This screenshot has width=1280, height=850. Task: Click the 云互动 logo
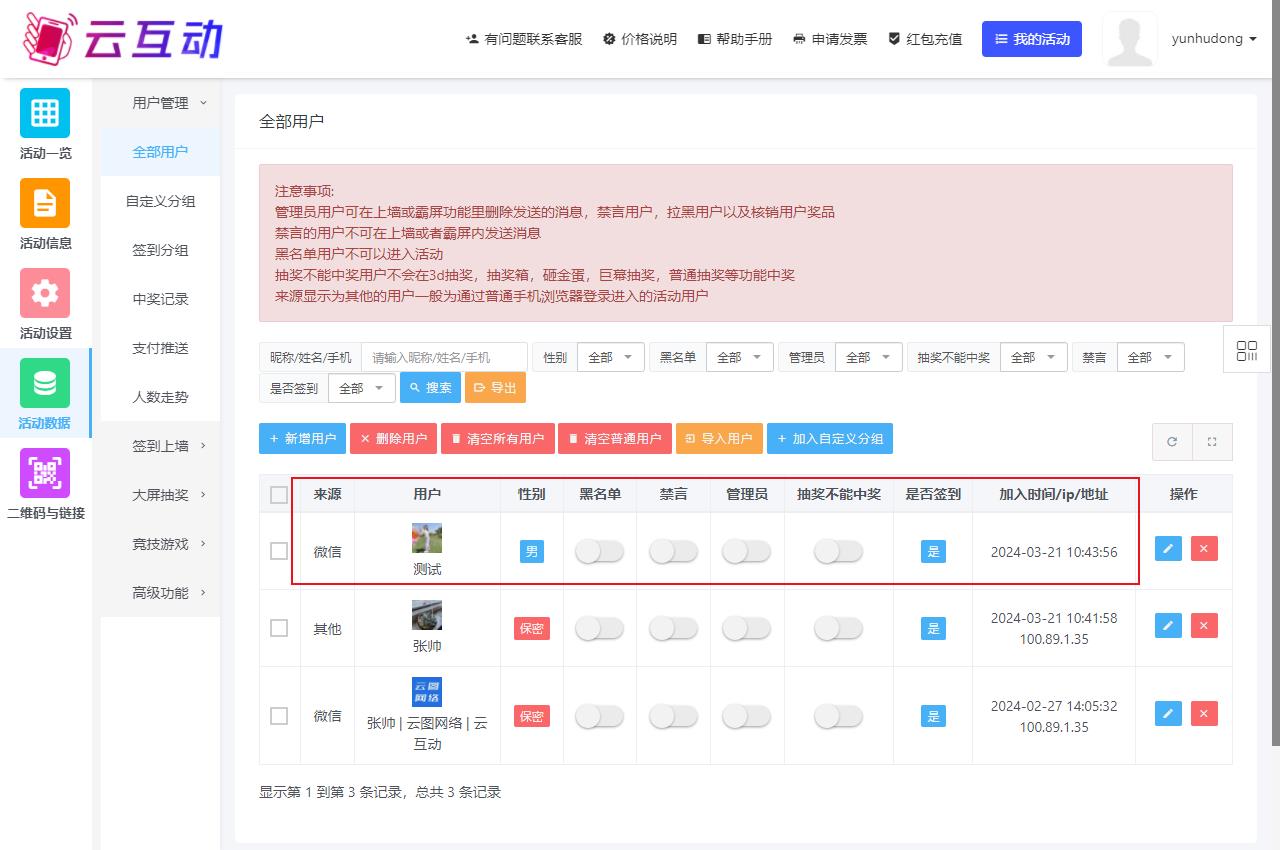click(122, 38)
